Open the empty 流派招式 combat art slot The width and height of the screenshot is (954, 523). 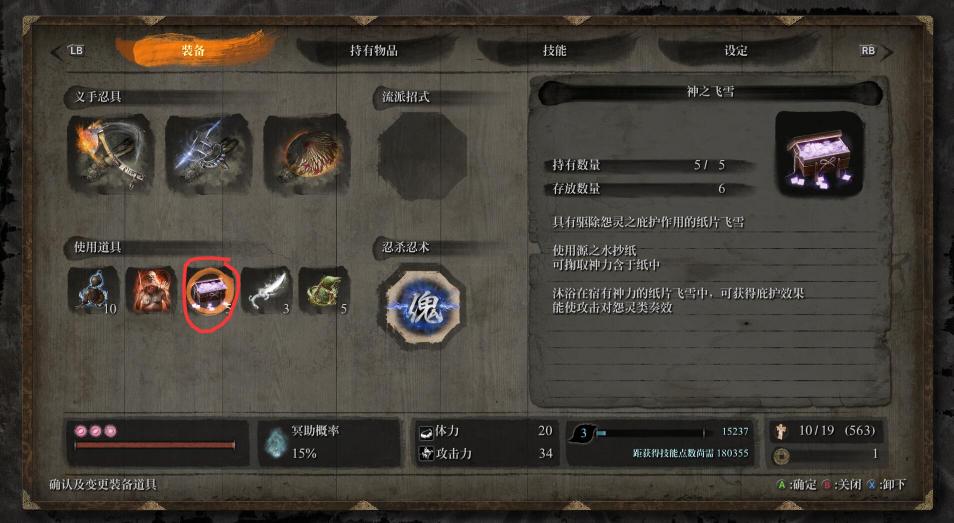point(422,156)
